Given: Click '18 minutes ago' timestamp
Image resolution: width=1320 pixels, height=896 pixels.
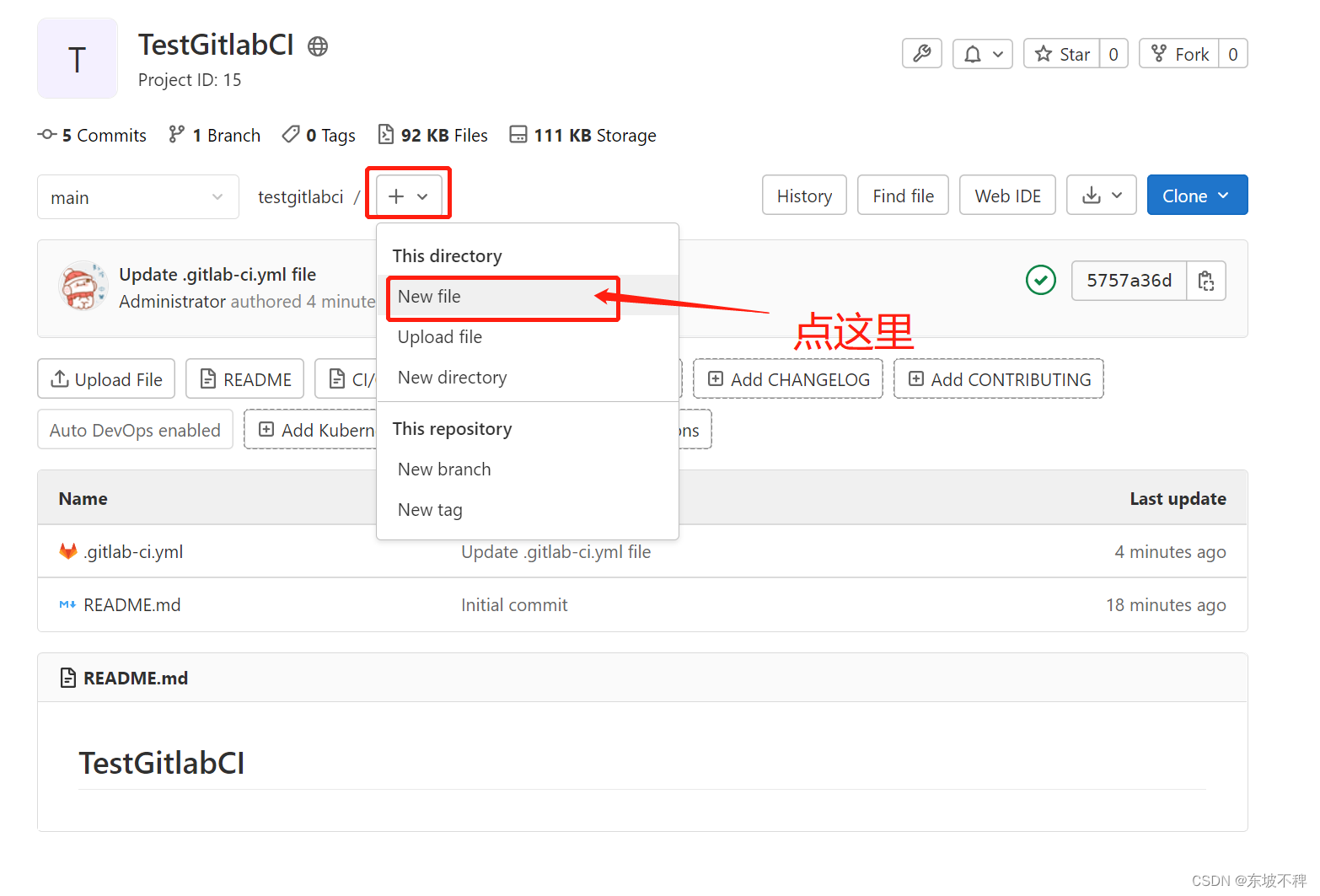Looking at the screenshot, I should tap(1166, 605).
